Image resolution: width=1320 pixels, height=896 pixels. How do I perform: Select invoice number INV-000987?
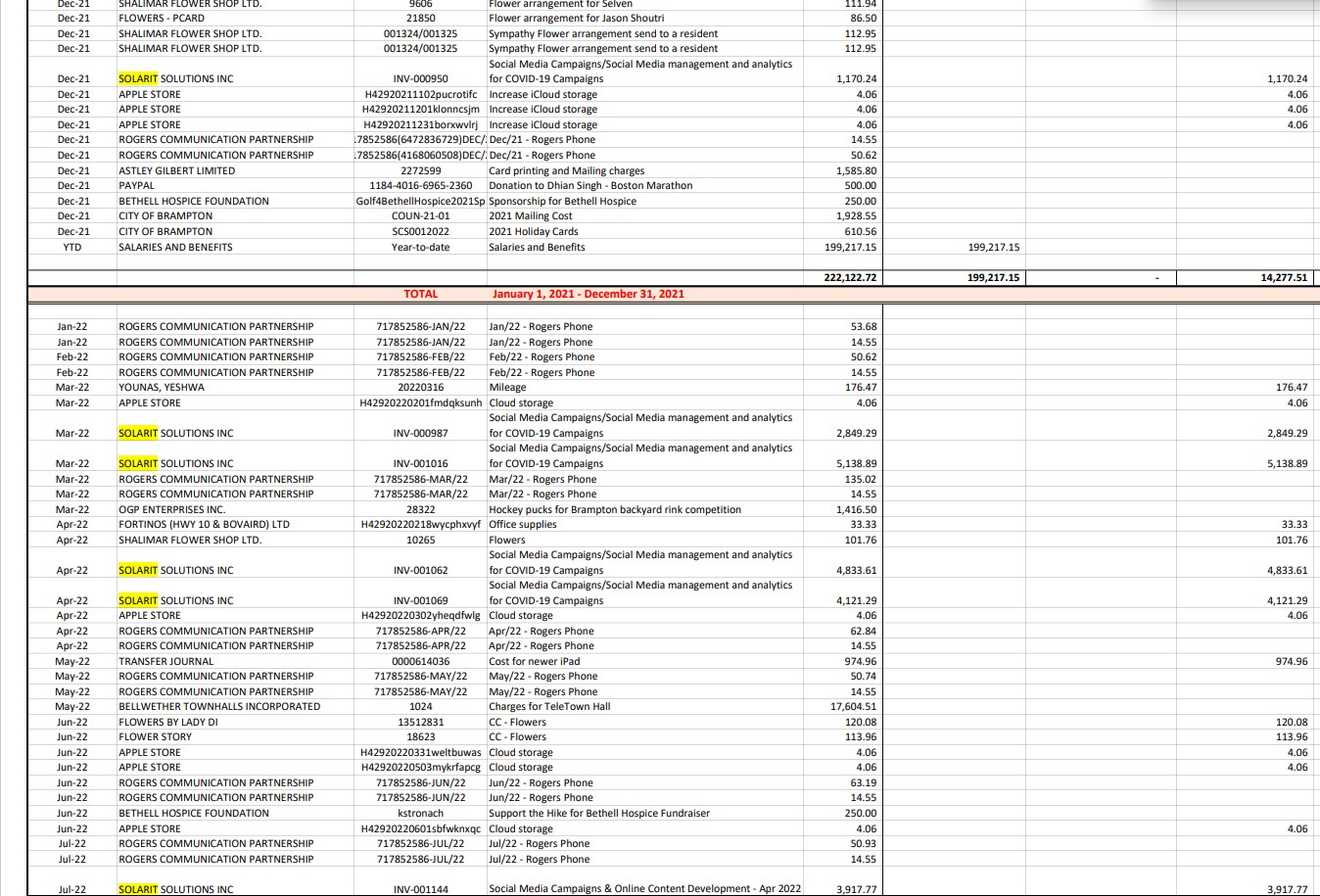point(420,433)
